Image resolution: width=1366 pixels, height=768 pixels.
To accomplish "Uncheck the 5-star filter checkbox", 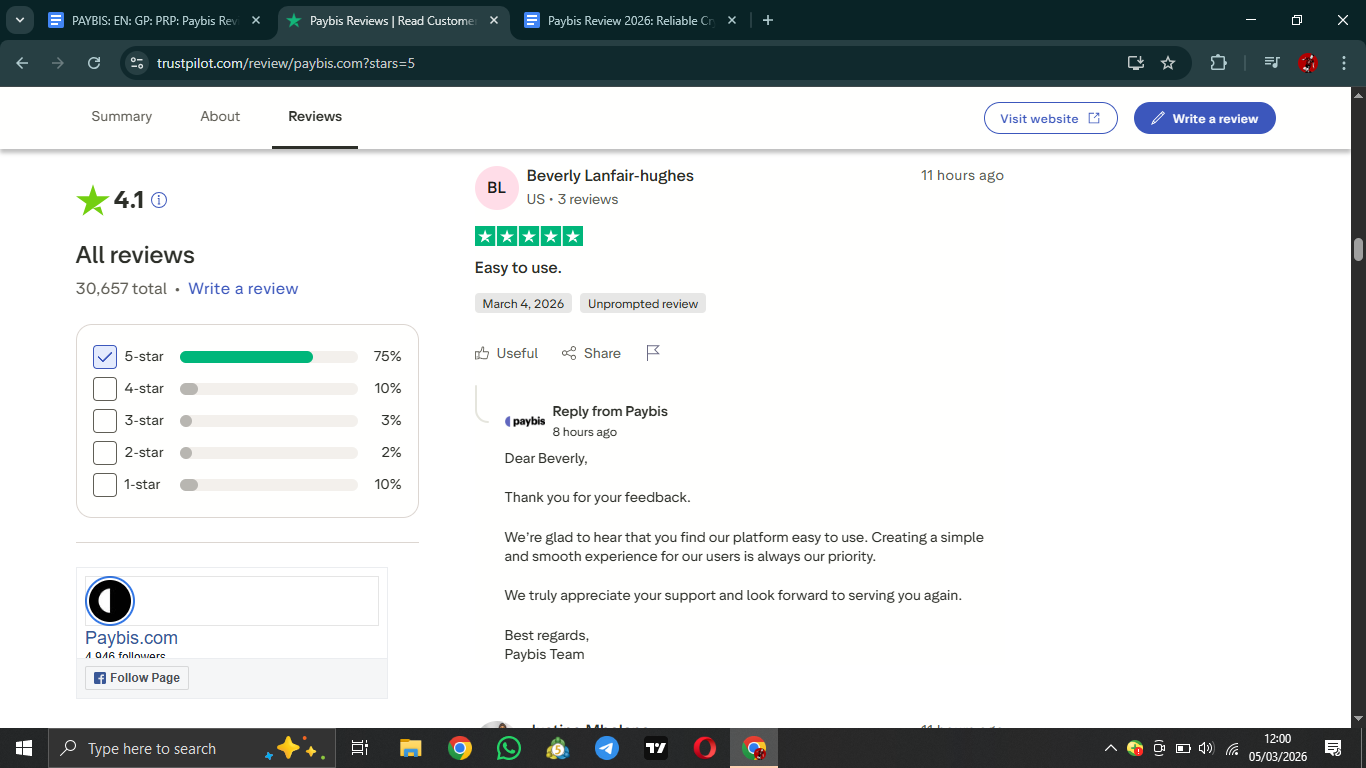I will pyautogui.click(x=105, y=357).
